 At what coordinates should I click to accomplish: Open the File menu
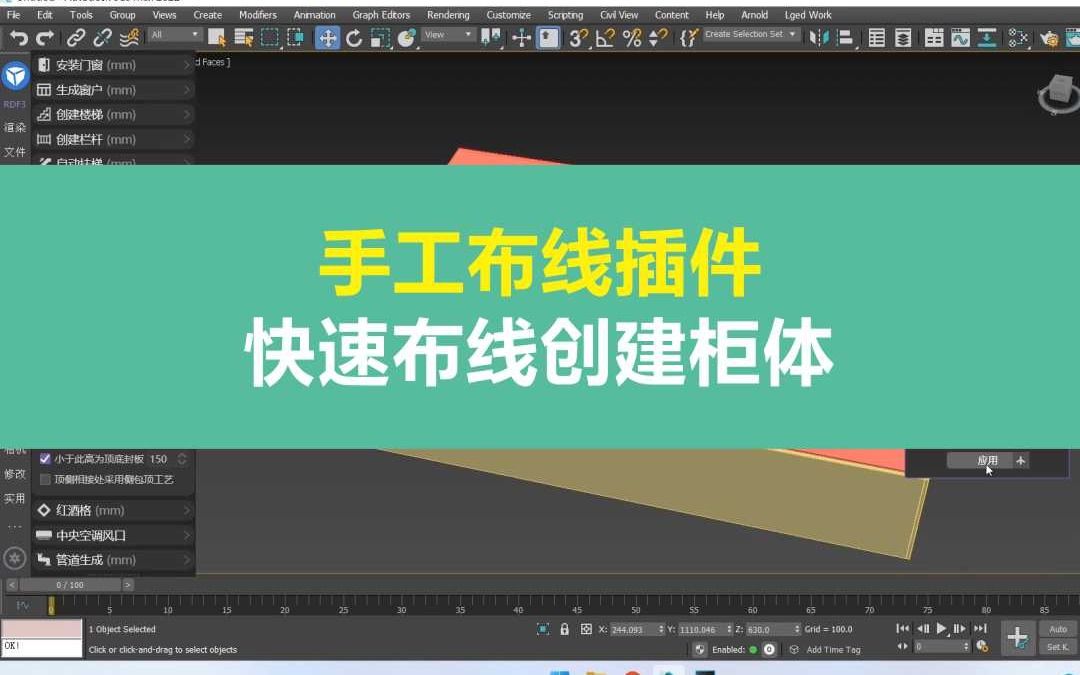13,14
